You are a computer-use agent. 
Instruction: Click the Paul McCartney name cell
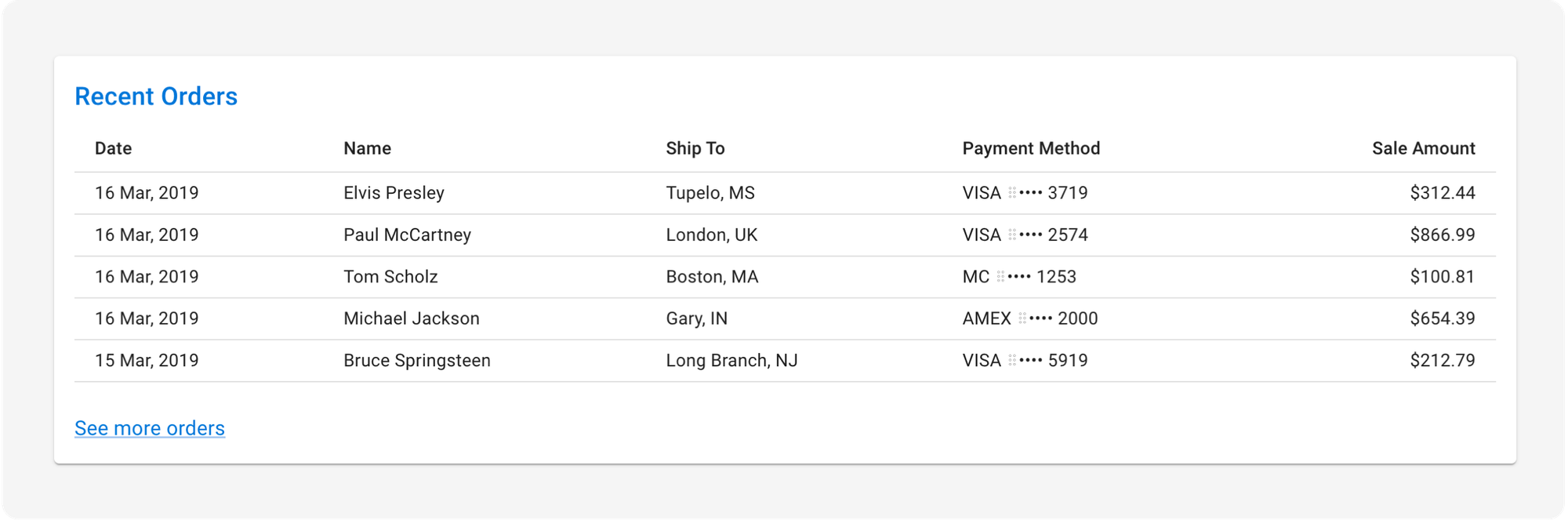point(407,235)
